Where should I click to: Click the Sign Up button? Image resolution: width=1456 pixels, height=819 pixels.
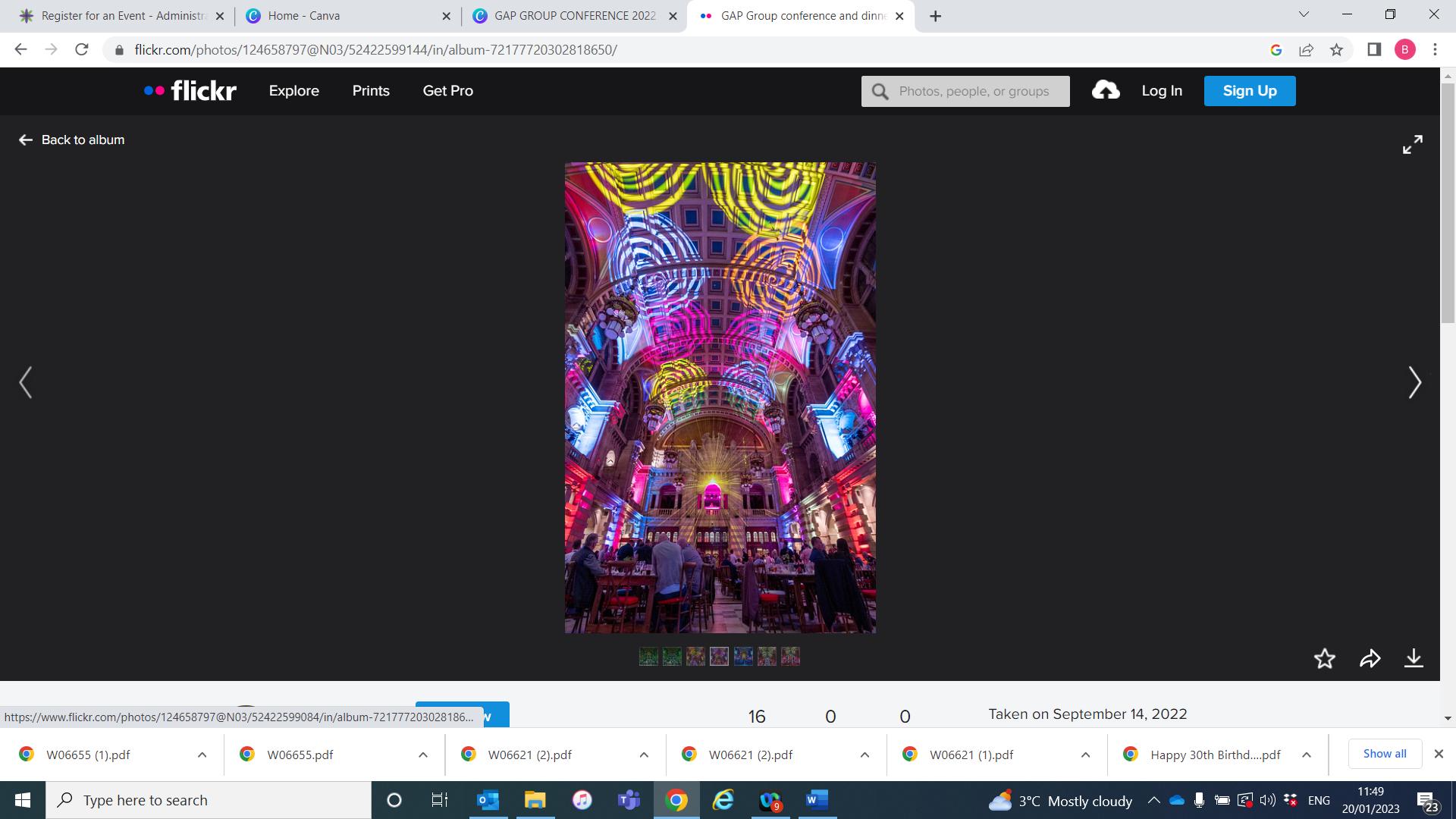(x=1249, y=90)
